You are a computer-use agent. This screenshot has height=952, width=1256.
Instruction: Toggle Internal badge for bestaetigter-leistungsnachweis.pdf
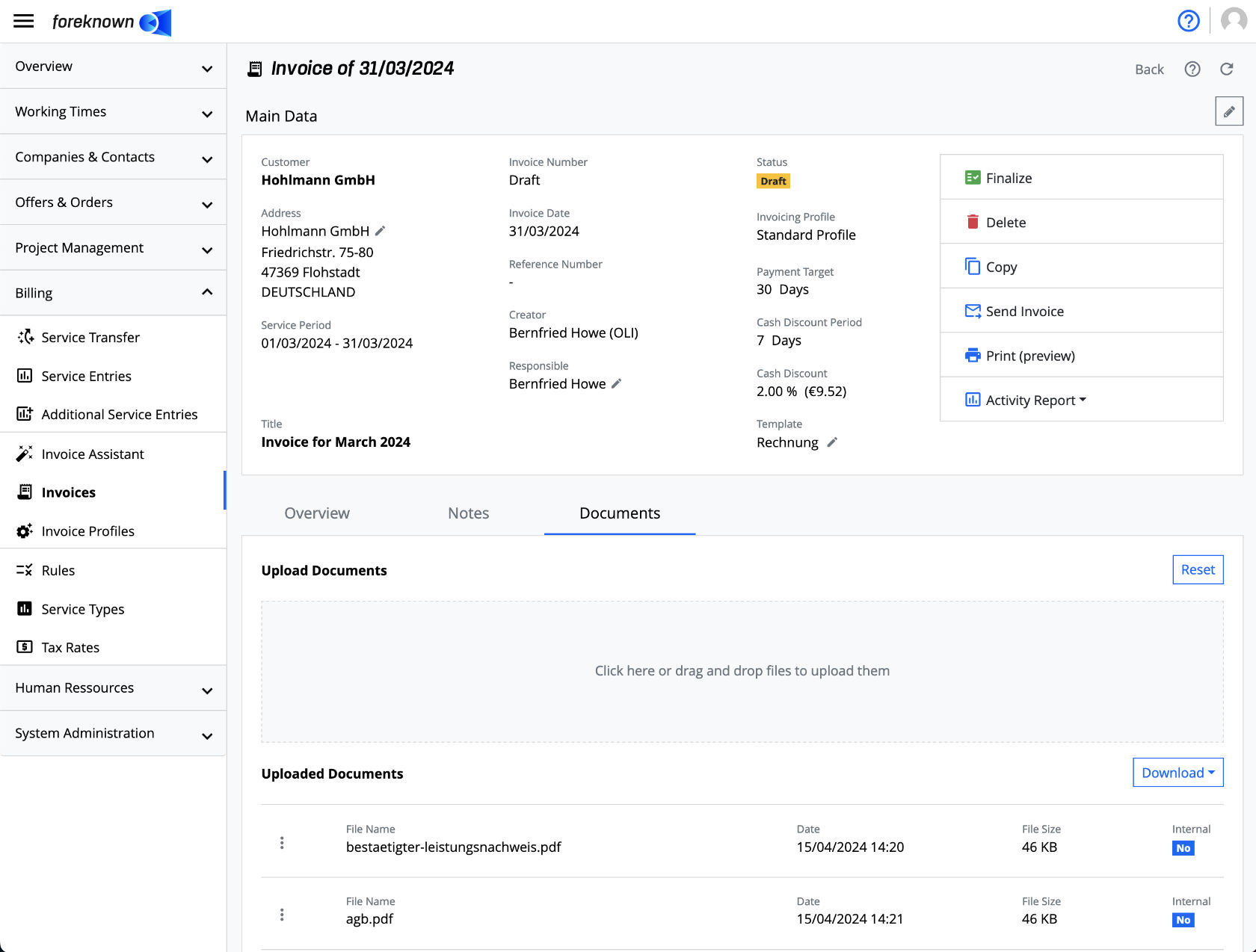click(1183, 848)
